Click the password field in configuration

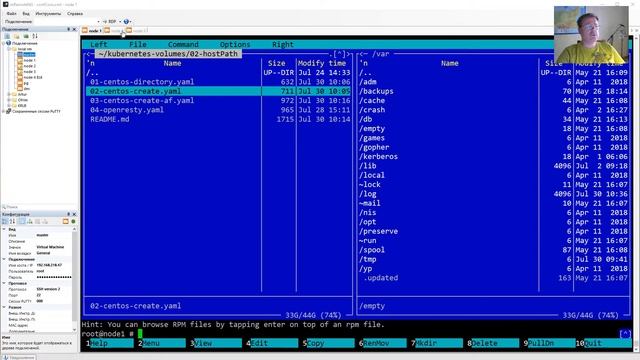pos(54,277)
